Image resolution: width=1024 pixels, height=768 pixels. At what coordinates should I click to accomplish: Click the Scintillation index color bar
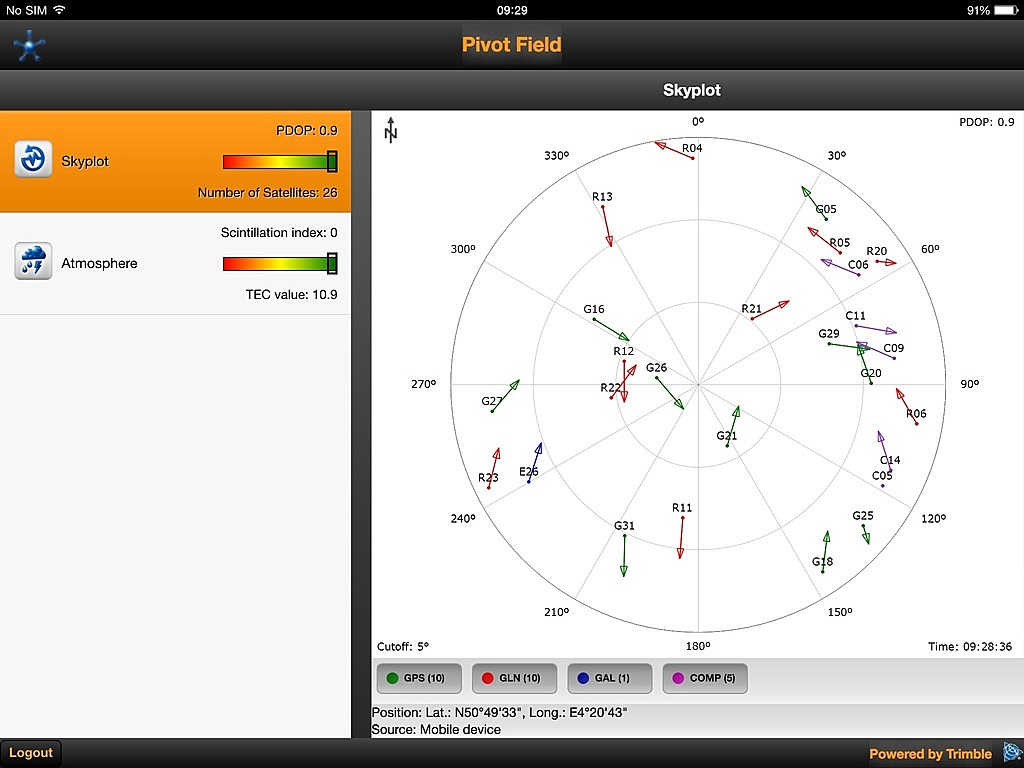coord(279,264)
